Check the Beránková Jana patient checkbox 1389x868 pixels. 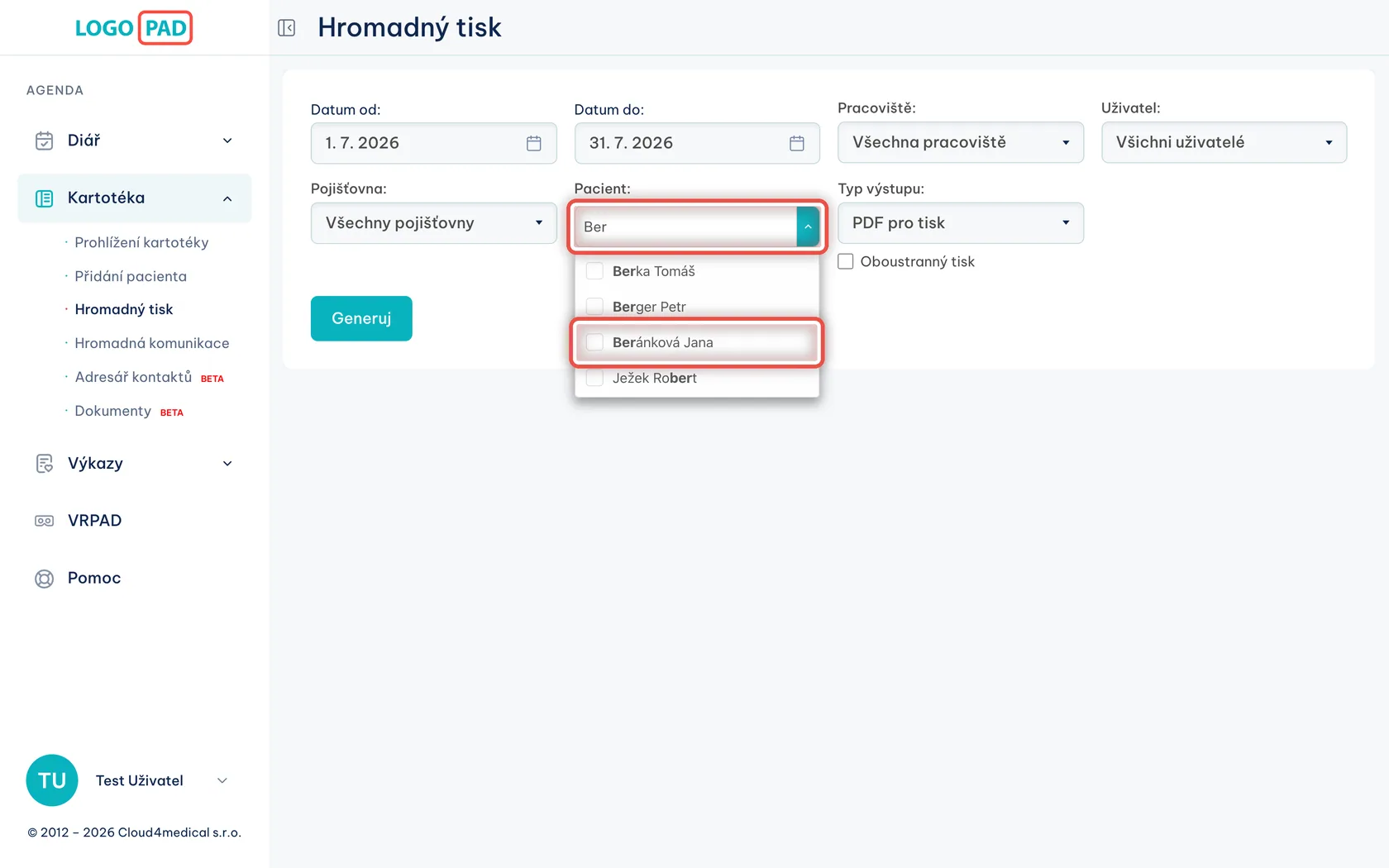pyautogui.click(x=594, y=342)
